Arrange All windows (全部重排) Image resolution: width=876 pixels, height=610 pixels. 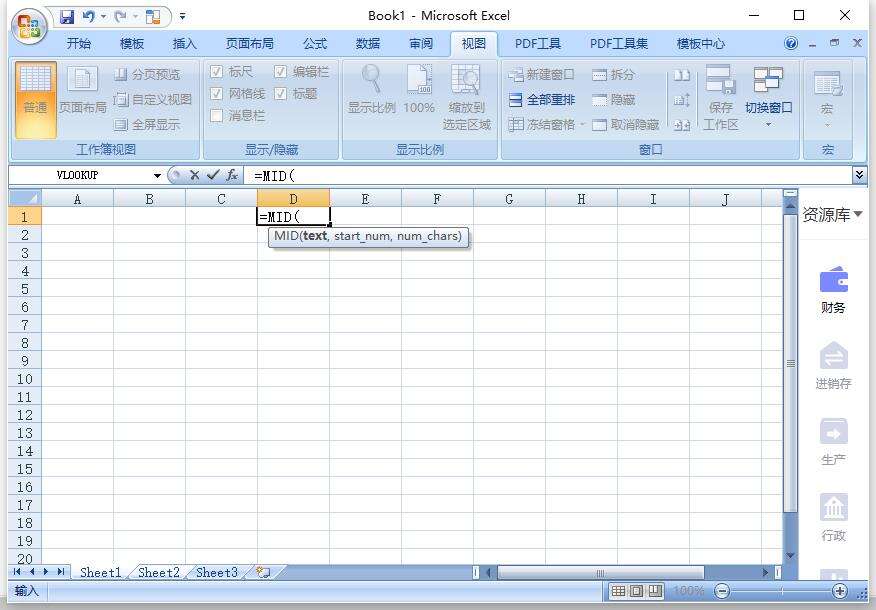[541, 99]
